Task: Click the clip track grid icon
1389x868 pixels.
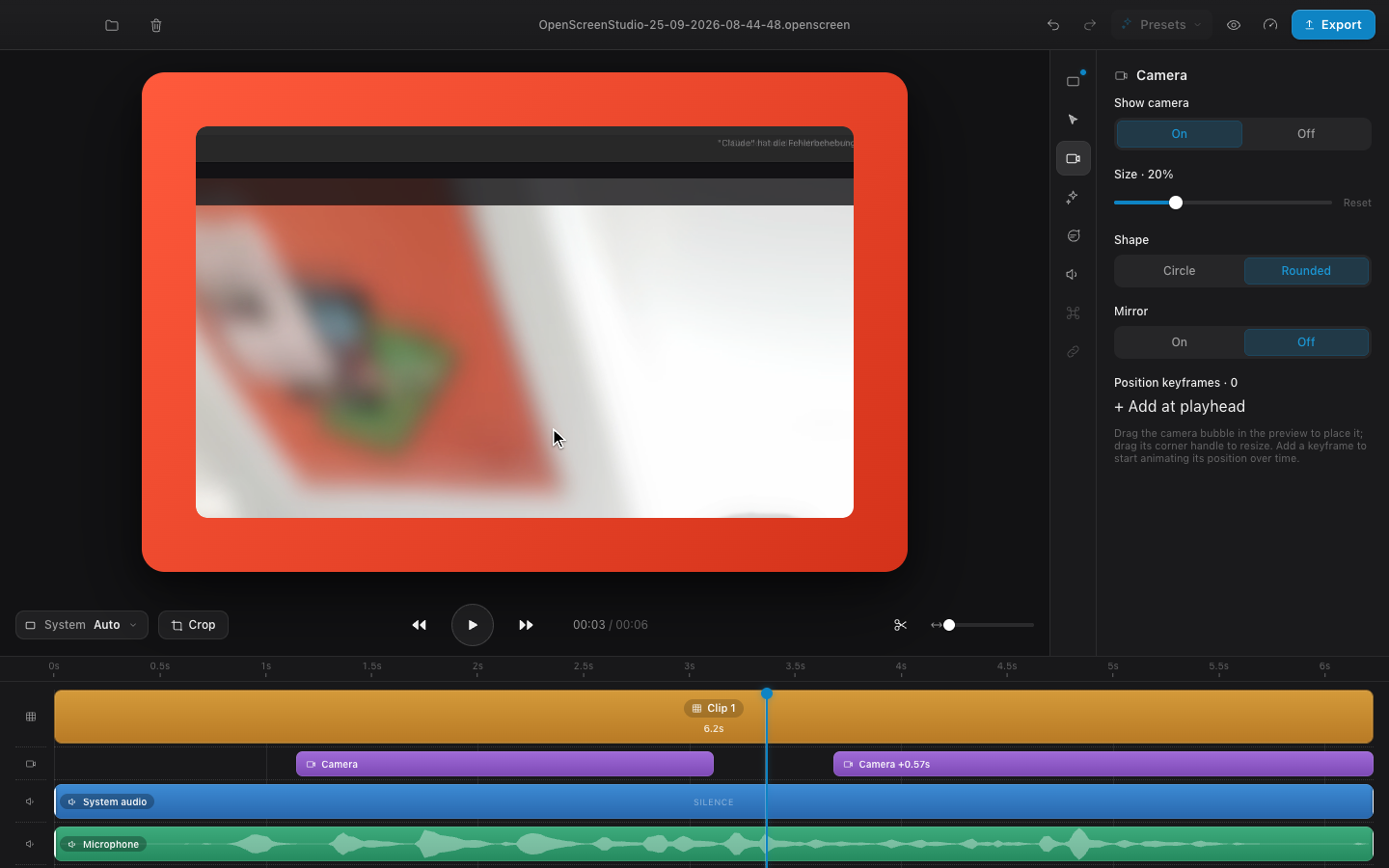Action: pos(31,717)
